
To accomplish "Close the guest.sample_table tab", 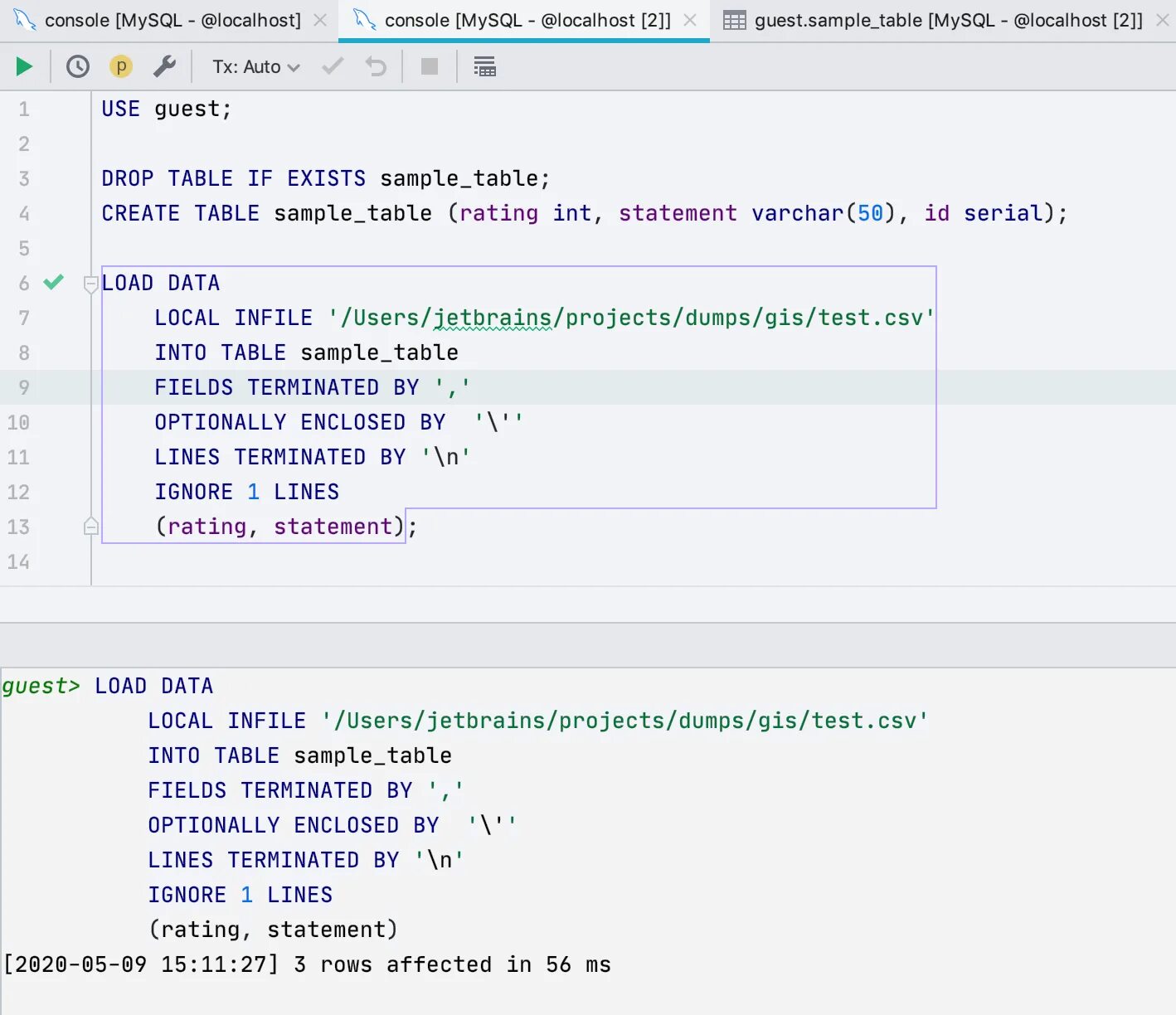I will coord(1163,20).
